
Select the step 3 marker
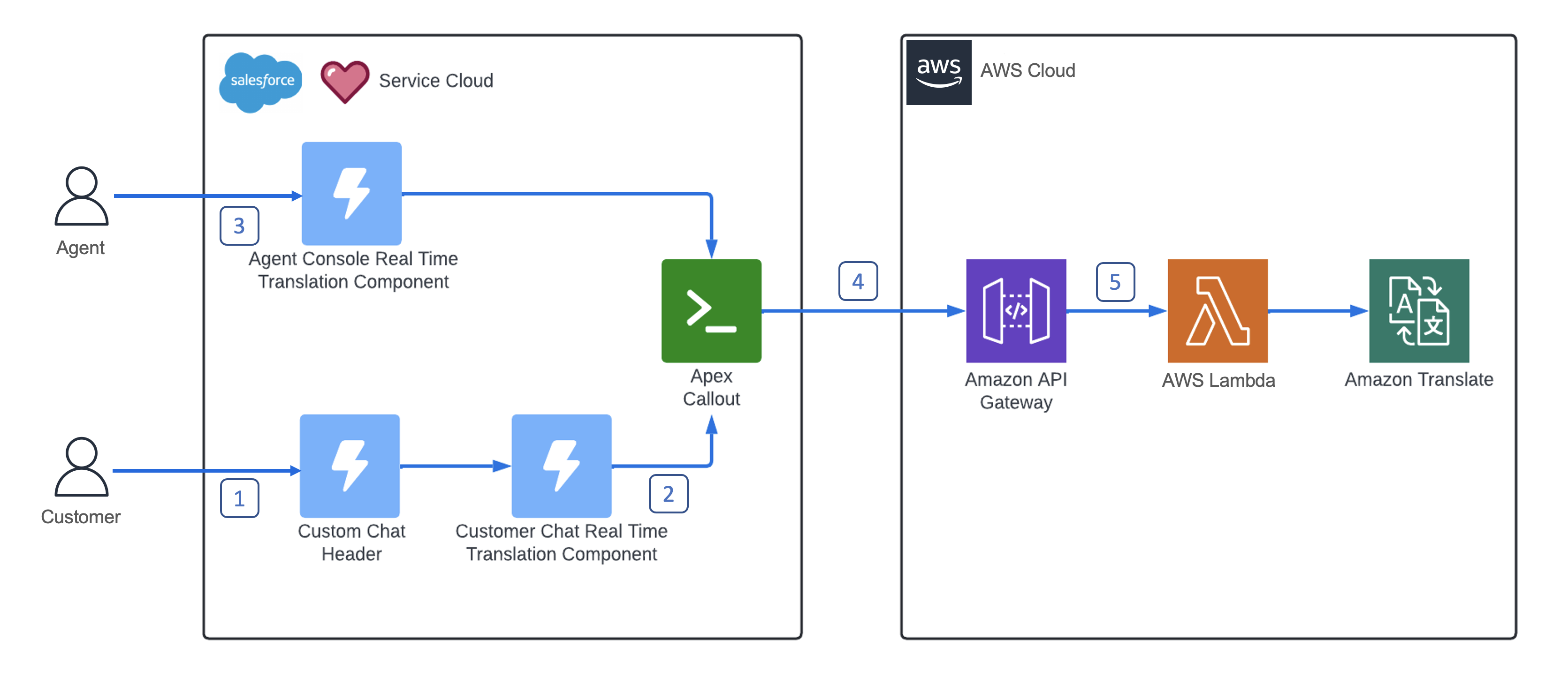click(x=239, y=226)
